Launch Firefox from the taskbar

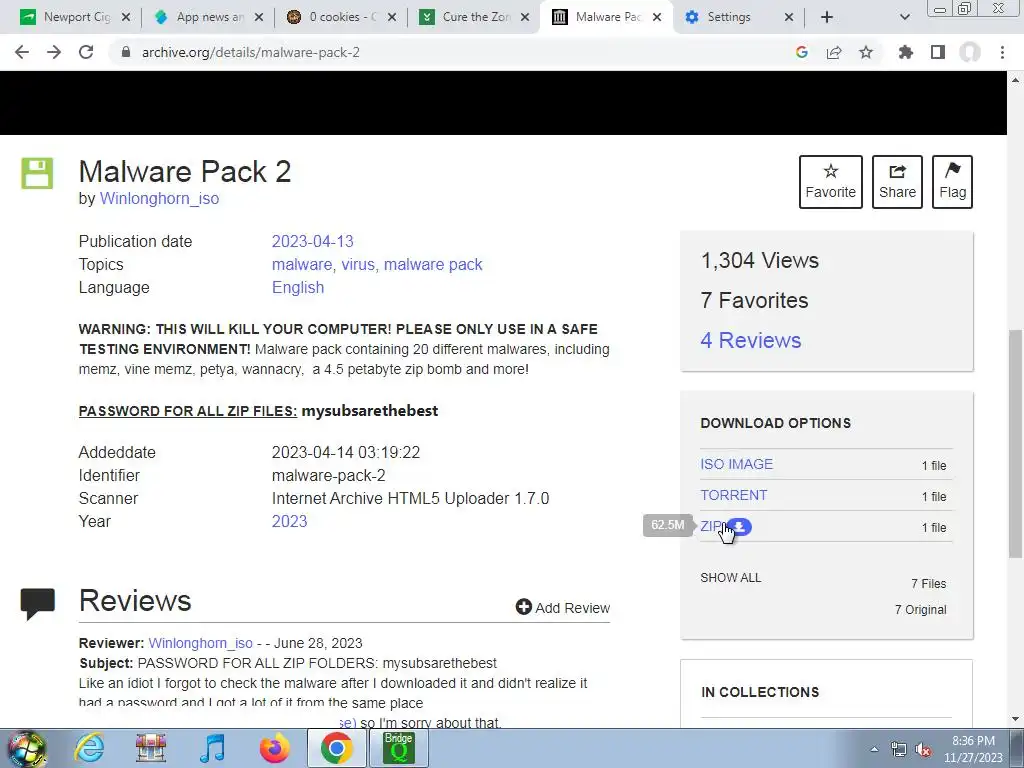tap(274, 748)
